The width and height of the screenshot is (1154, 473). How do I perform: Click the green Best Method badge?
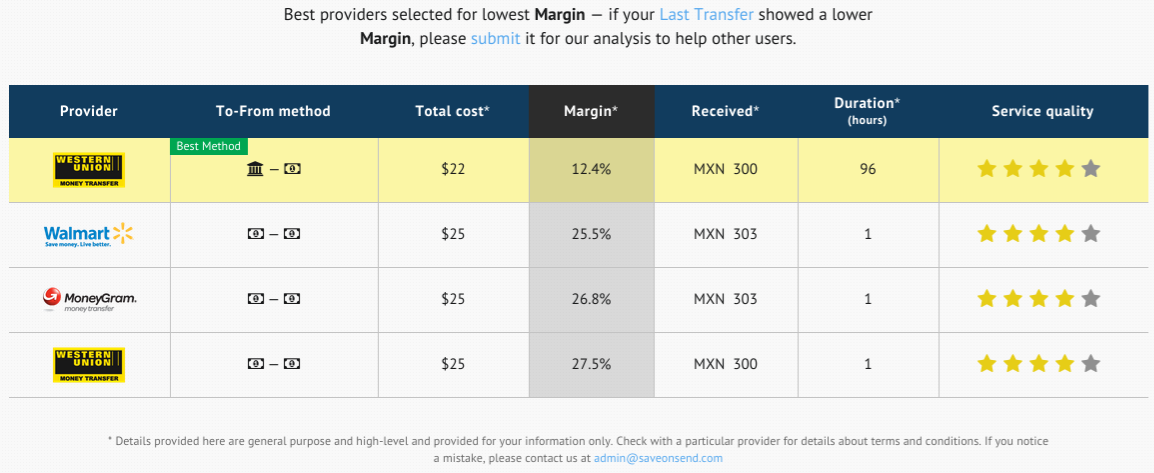coord(208,146)
